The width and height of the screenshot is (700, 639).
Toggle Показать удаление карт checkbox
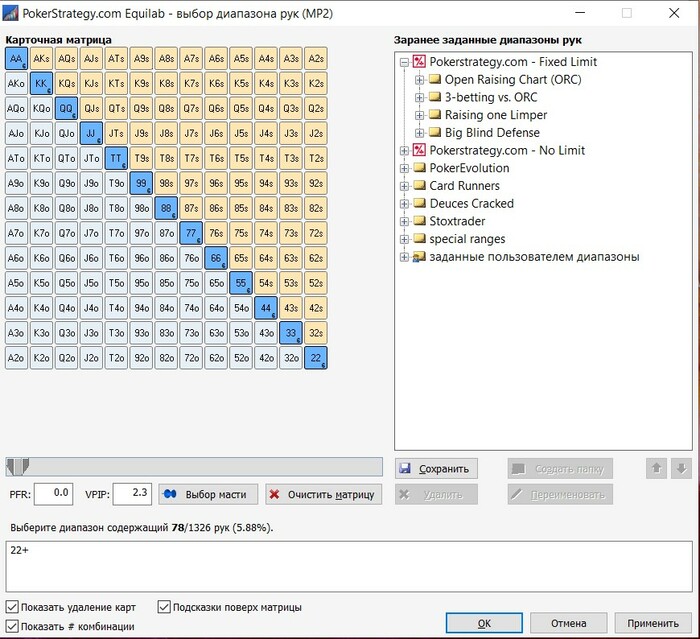pyautogui.click(x=12, y=607)
